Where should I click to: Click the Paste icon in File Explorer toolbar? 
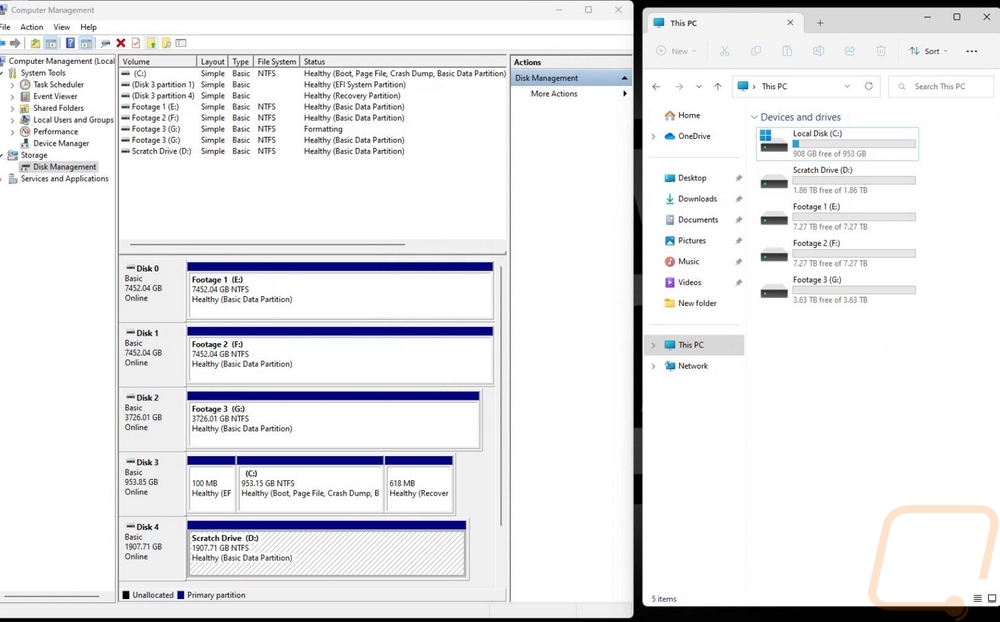point(787,51)
